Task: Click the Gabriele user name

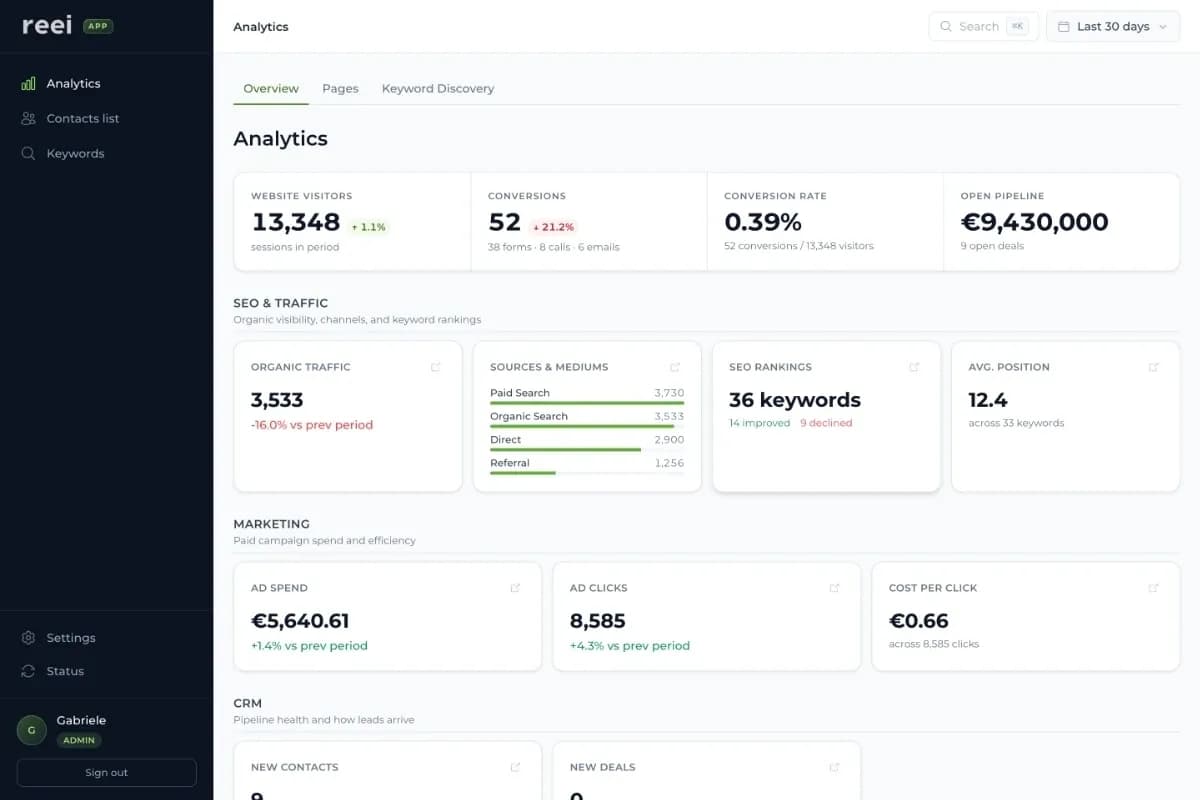Action: (x=81, y=720)
